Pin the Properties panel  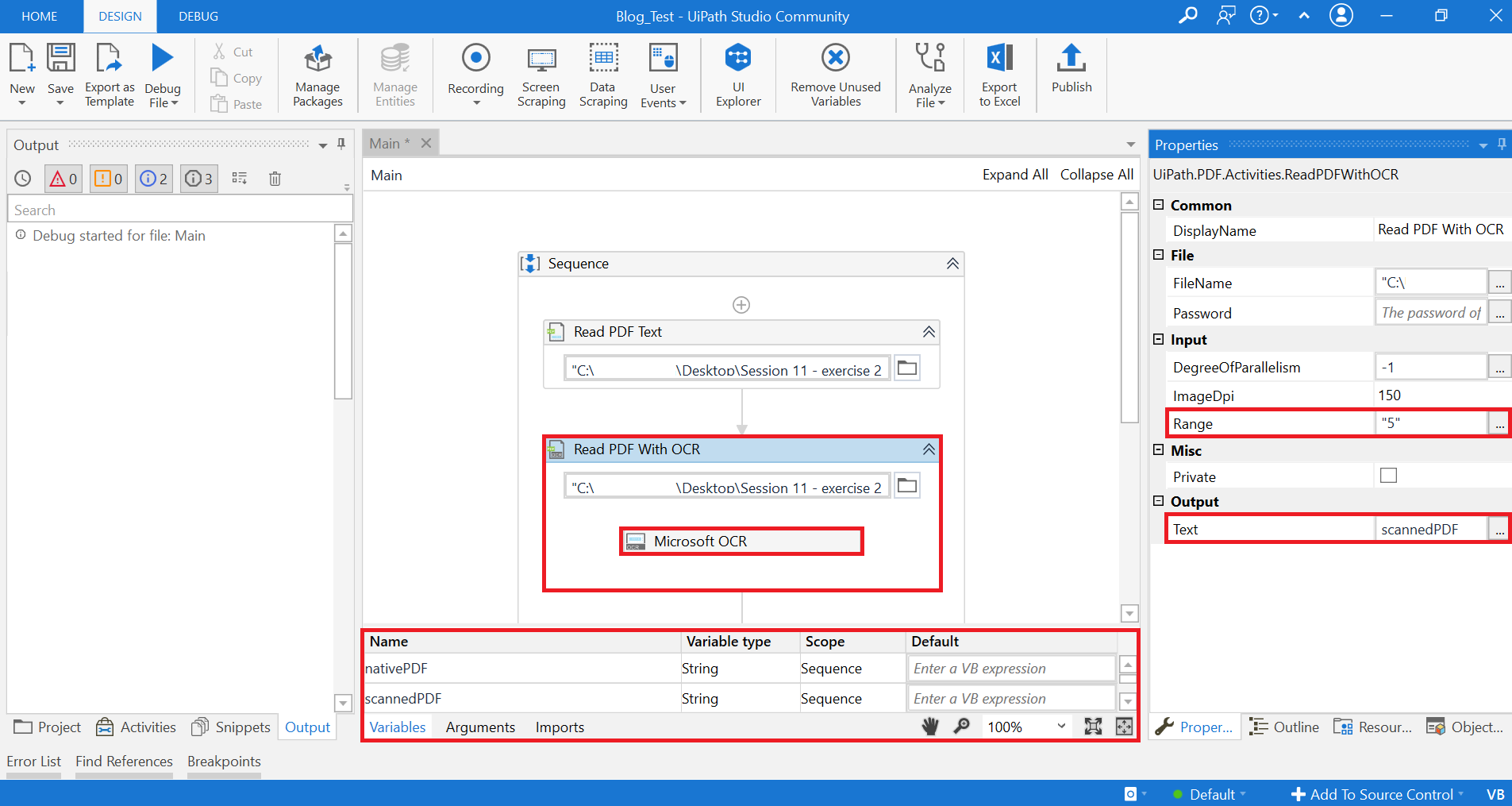coord(1502,144)
